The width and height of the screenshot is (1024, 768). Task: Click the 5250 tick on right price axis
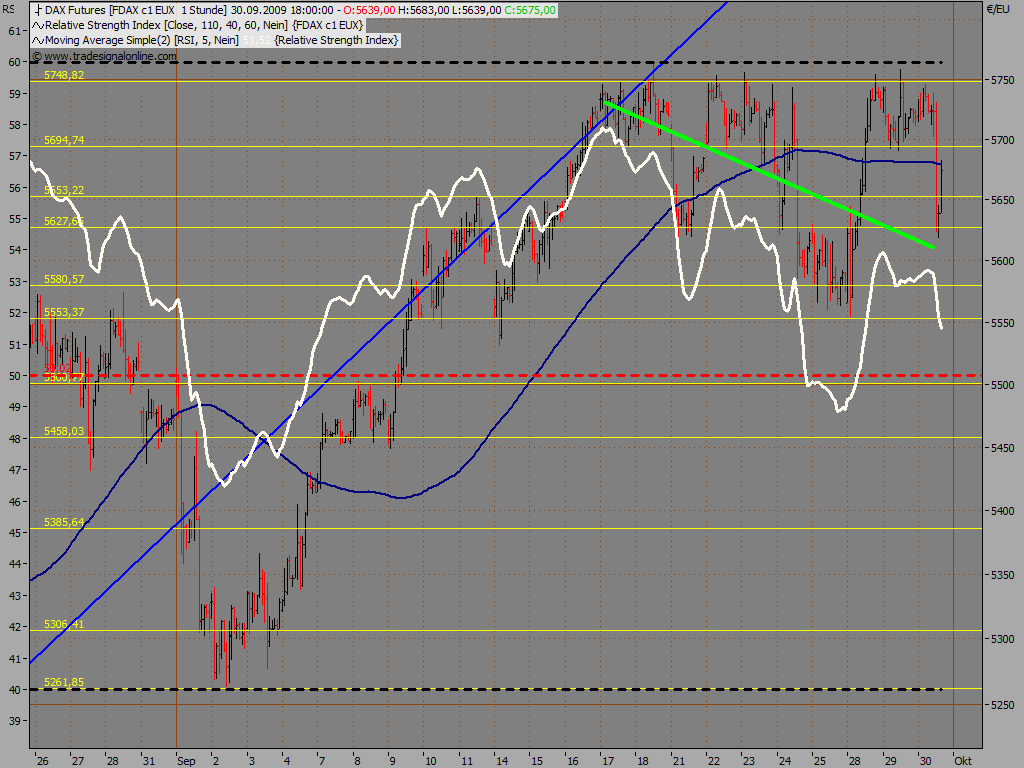1002,705
